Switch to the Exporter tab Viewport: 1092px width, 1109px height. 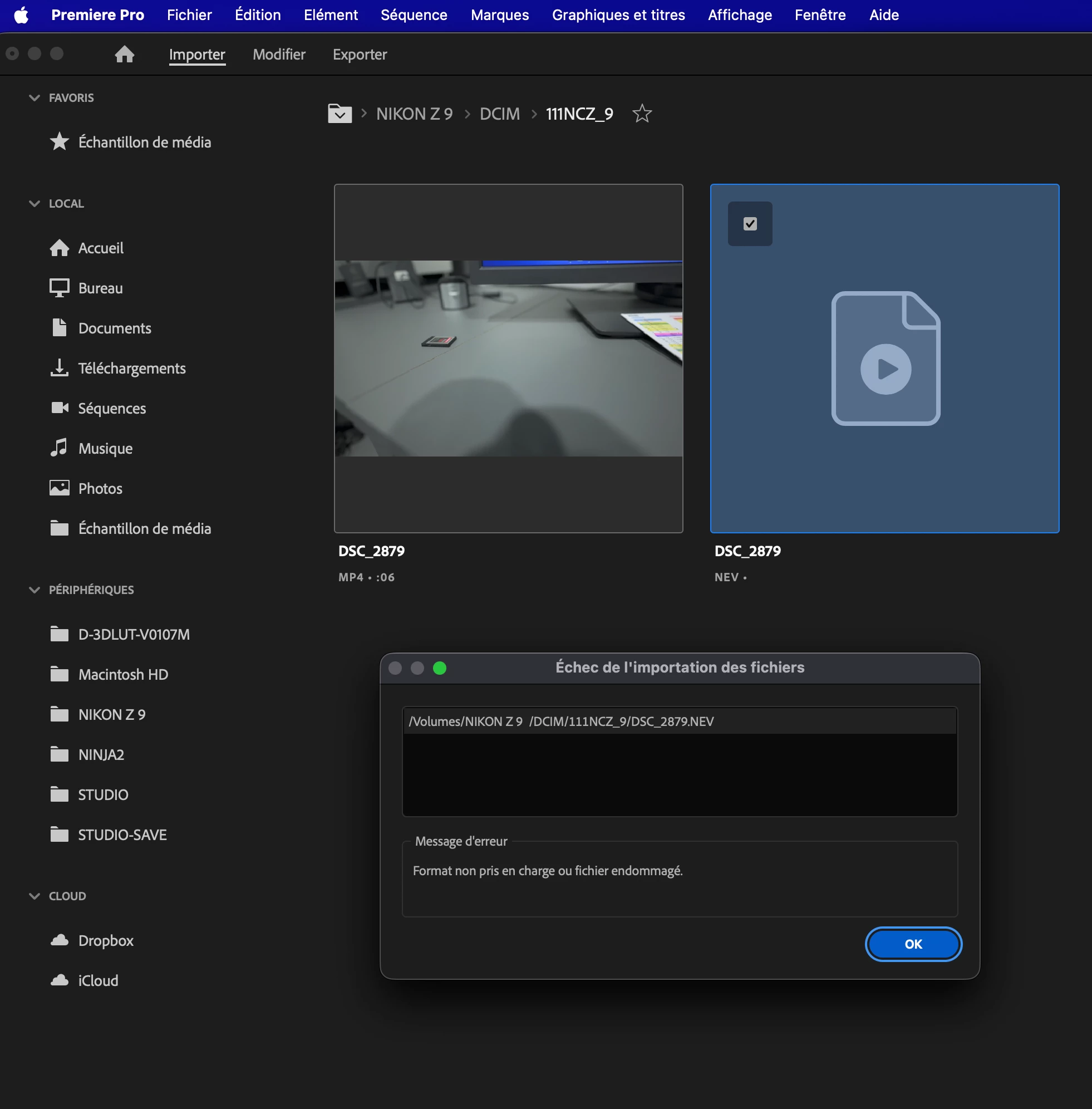click(x=360, y=55)
